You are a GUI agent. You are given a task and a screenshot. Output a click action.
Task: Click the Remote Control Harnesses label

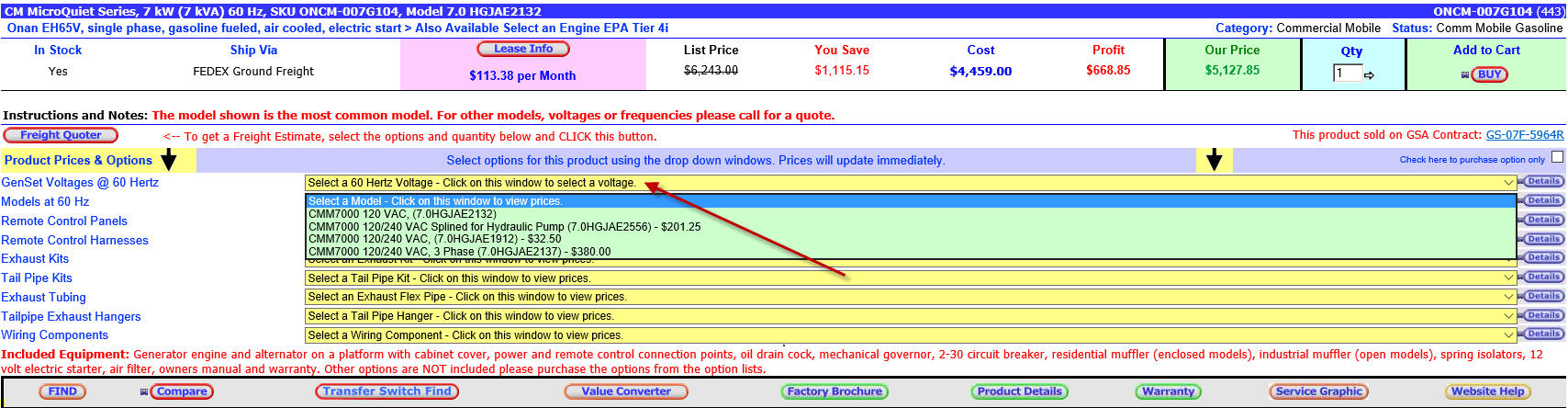click(74, 240)
